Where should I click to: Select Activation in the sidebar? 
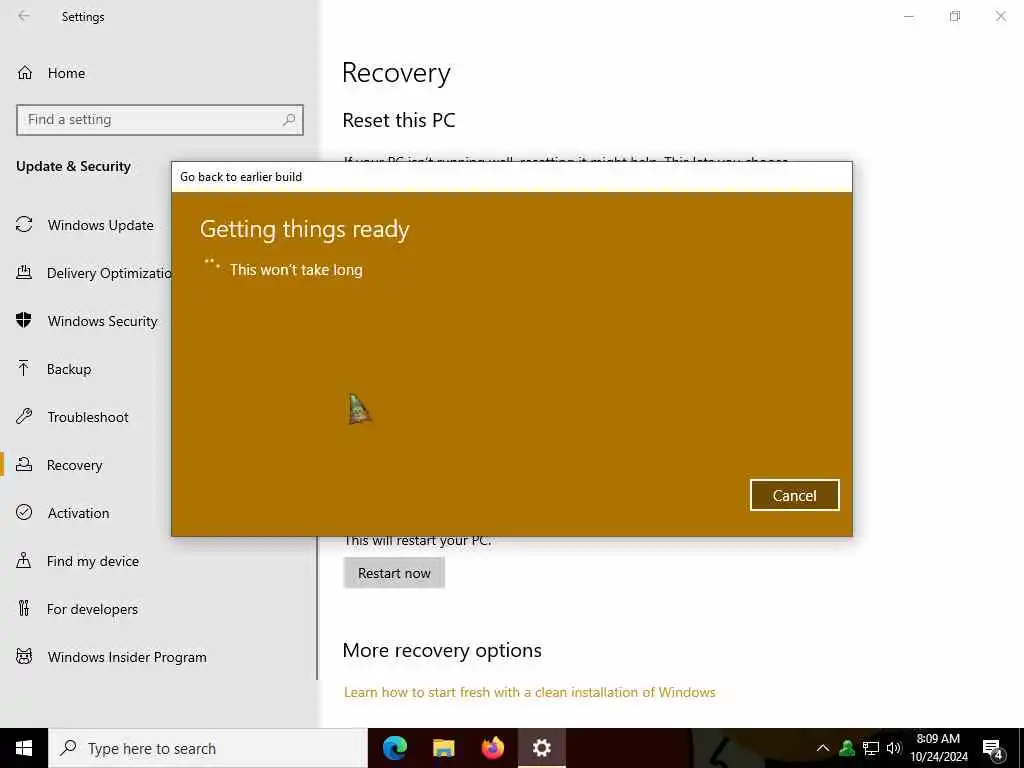pyautogui.click(x=78, y=513)
